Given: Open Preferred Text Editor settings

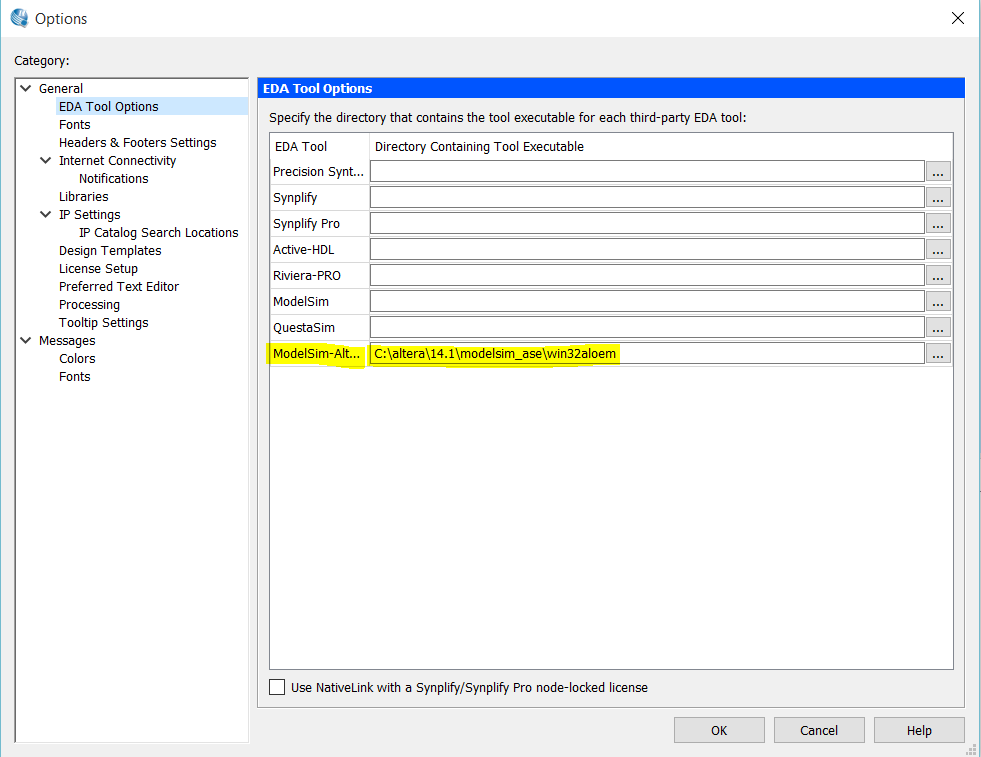Looking at the screenshot, I should click(119, 287).
